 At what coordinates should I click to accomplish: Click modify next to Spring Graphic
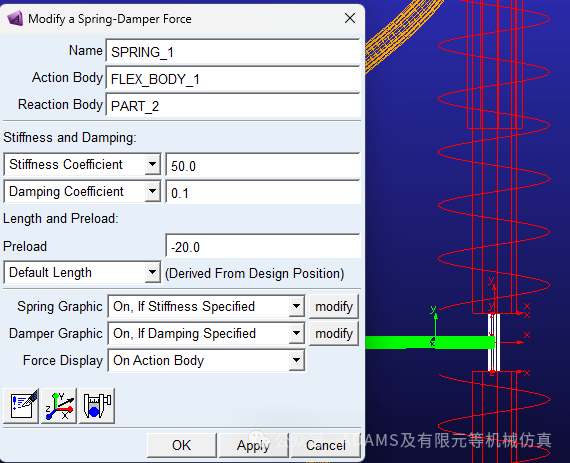click(334, 306)
